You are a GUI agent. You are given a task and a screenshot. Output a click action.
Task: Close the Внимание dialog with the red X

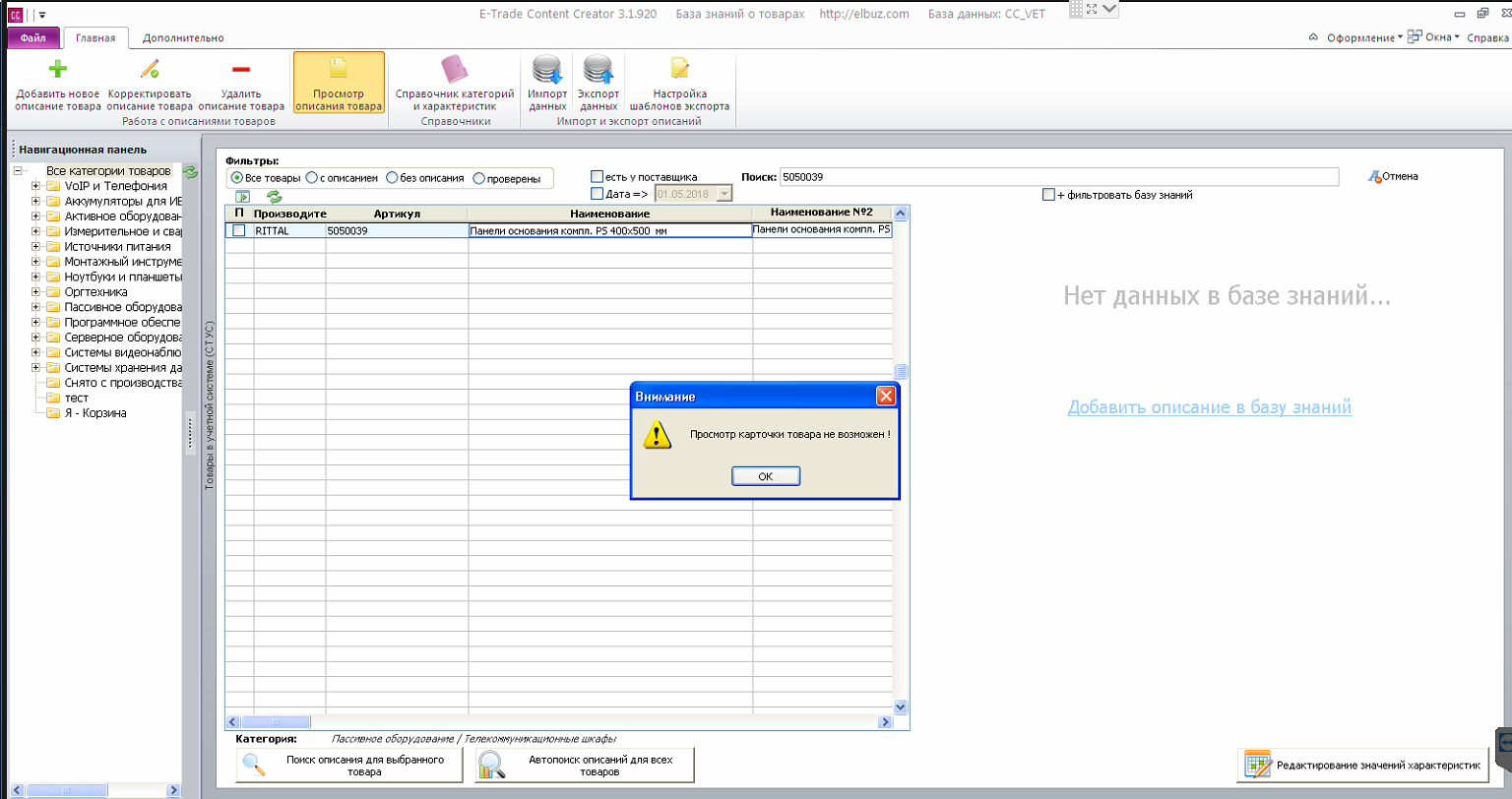pyautogui.click(x=886, y=396)
